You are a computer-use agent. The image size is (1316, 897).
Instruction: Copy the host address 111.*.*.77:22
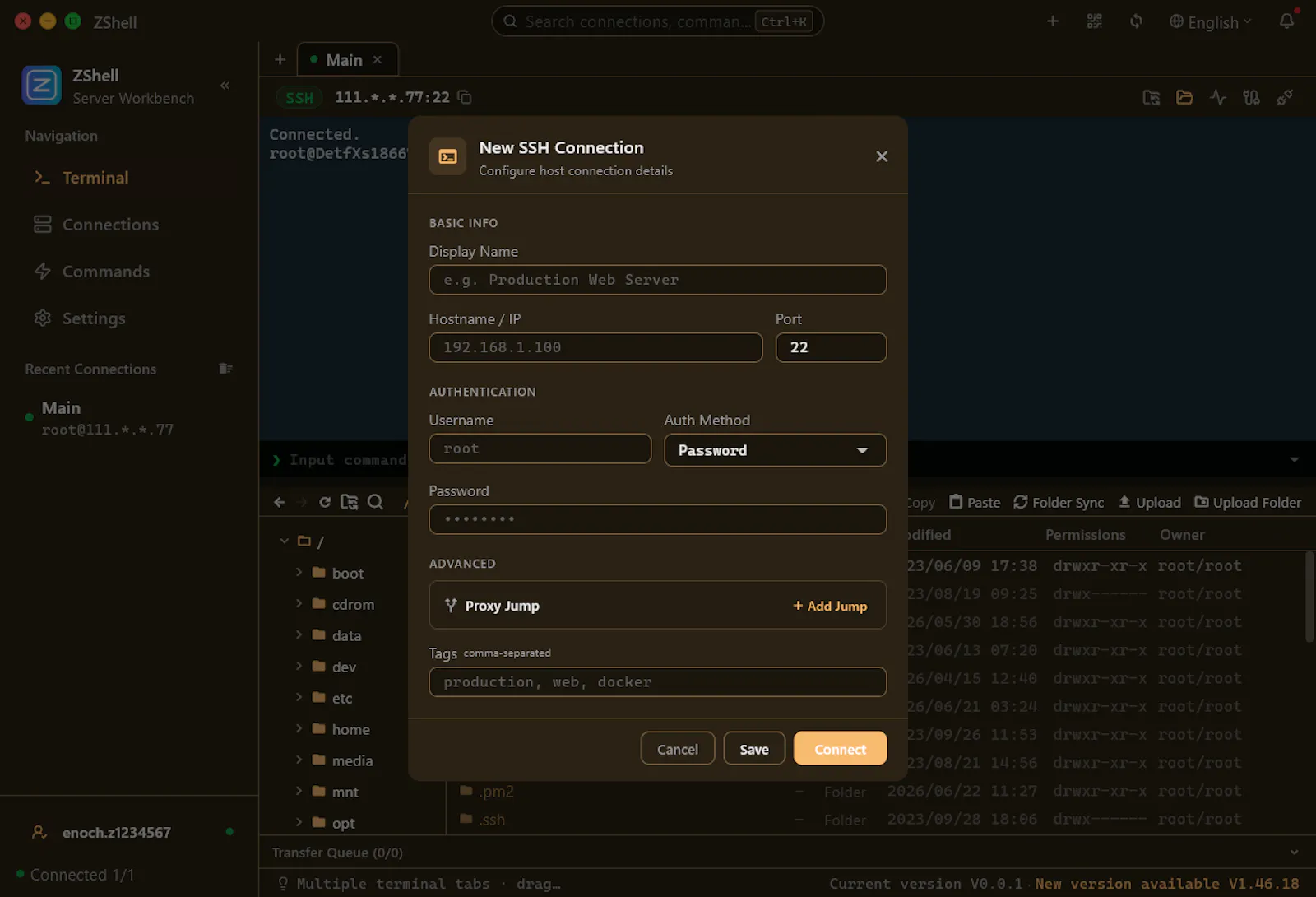pyautogui.click(x=465, y=97)
